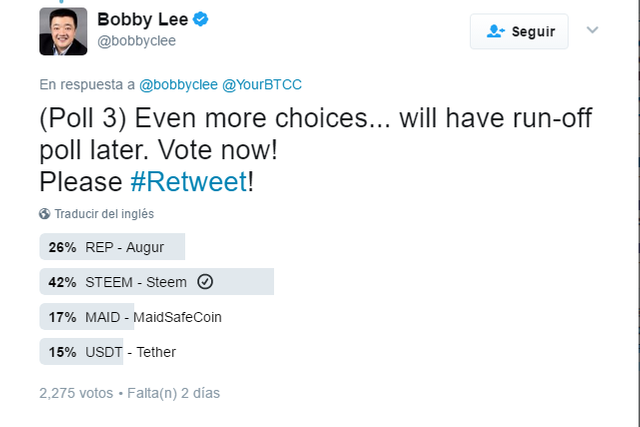
Task: Expand the tweet options chevron menu
Action: click(592, 30)
